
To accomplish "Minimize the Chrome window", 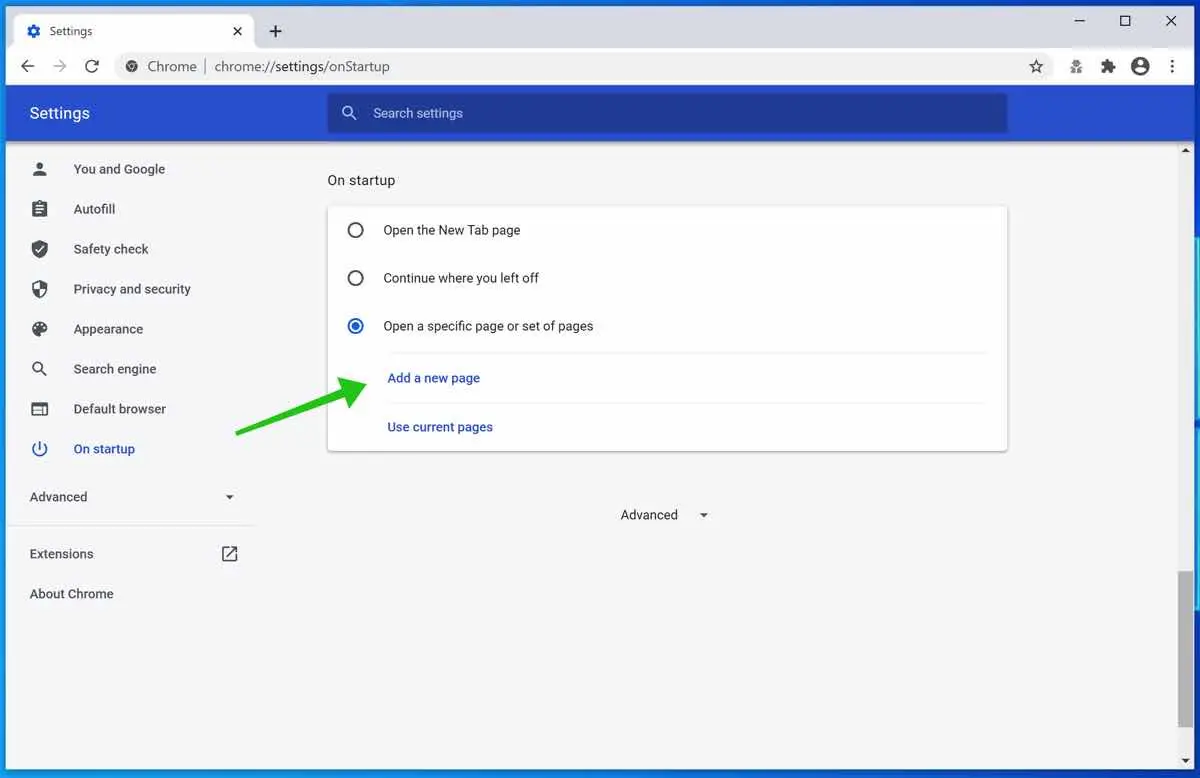I will [x=1079, y=21].
